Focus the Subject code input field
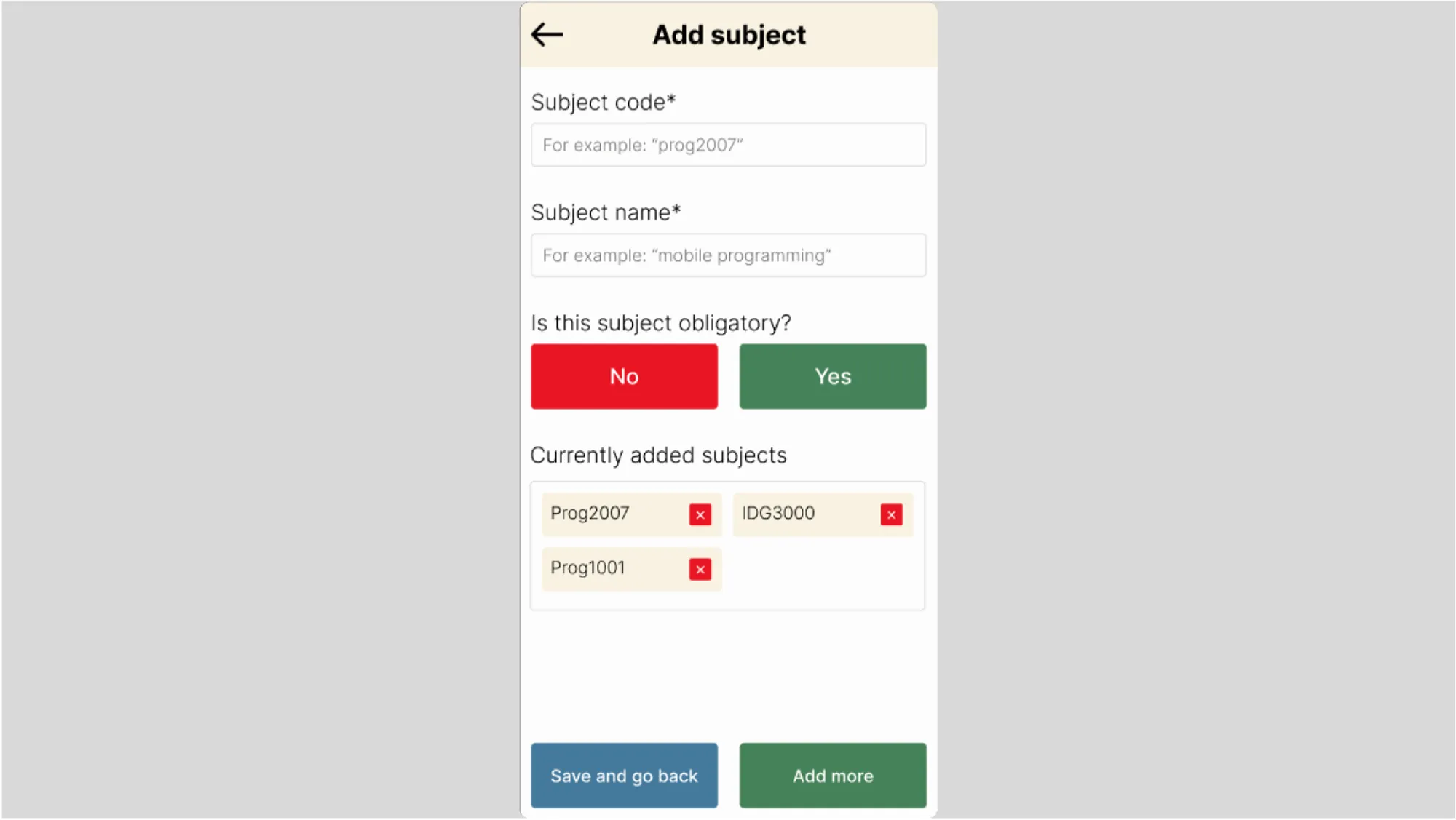1456x820 pixels. coord(728,145)
